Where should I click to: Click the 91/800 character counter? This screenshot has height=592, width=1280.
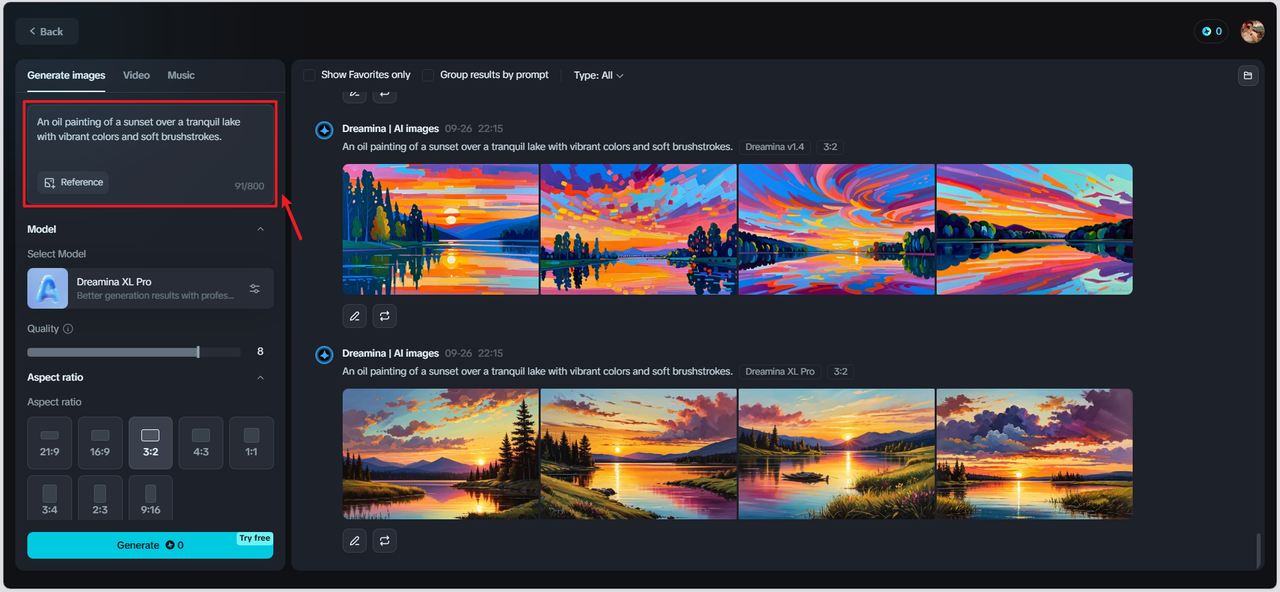[249, 186]
